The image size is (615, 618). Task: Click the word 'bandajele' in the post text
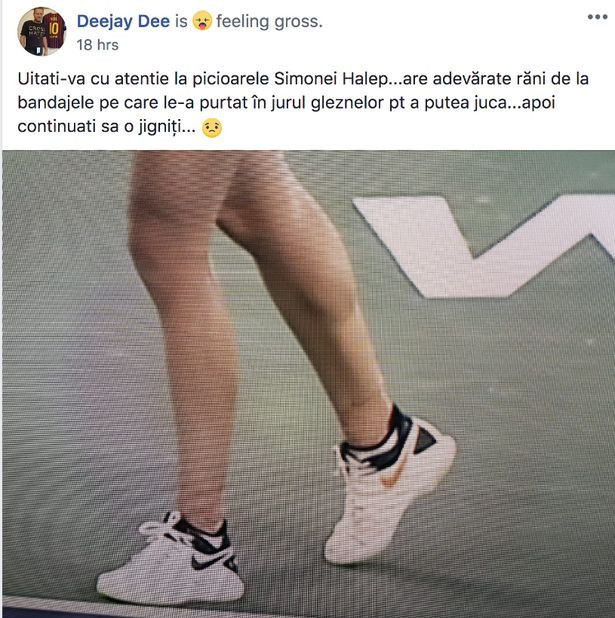pos(56,103)
